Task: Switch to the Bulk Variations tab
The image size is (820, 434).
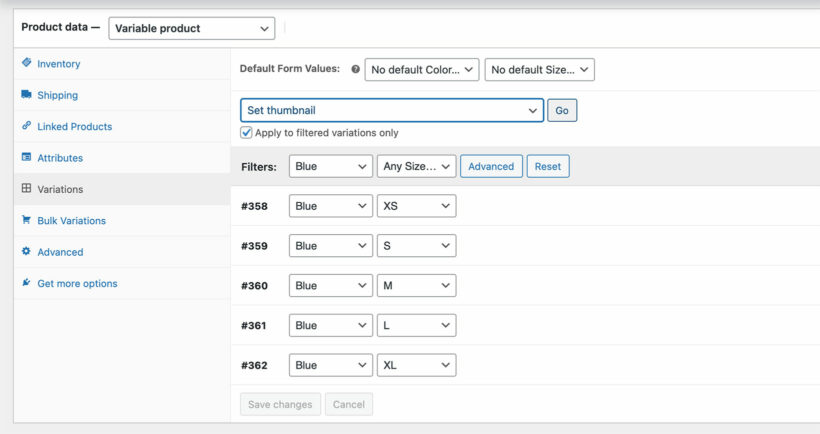Action: pos(71,221)
